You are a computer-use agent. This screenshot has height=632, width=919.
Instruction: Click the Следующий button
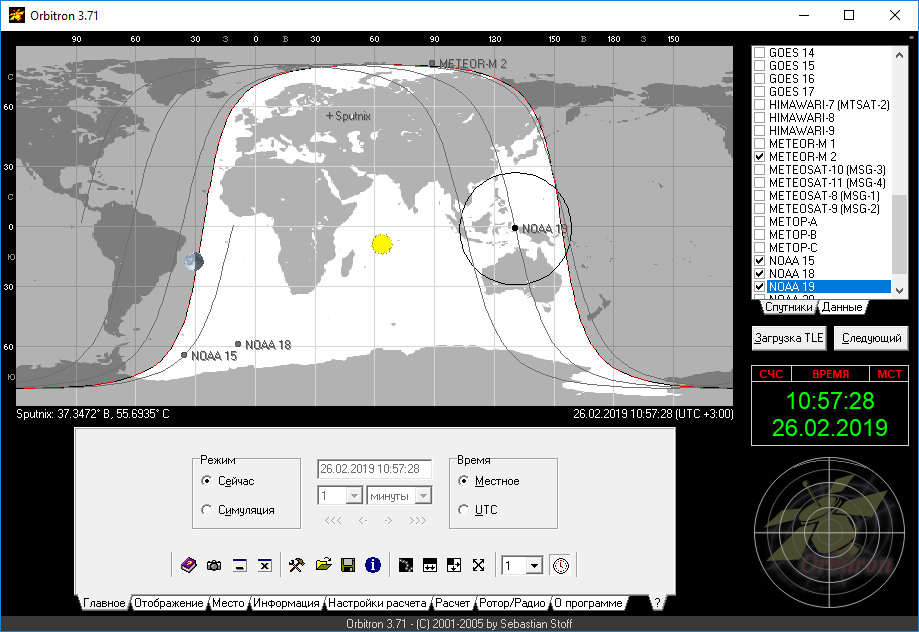coord(871,338)
